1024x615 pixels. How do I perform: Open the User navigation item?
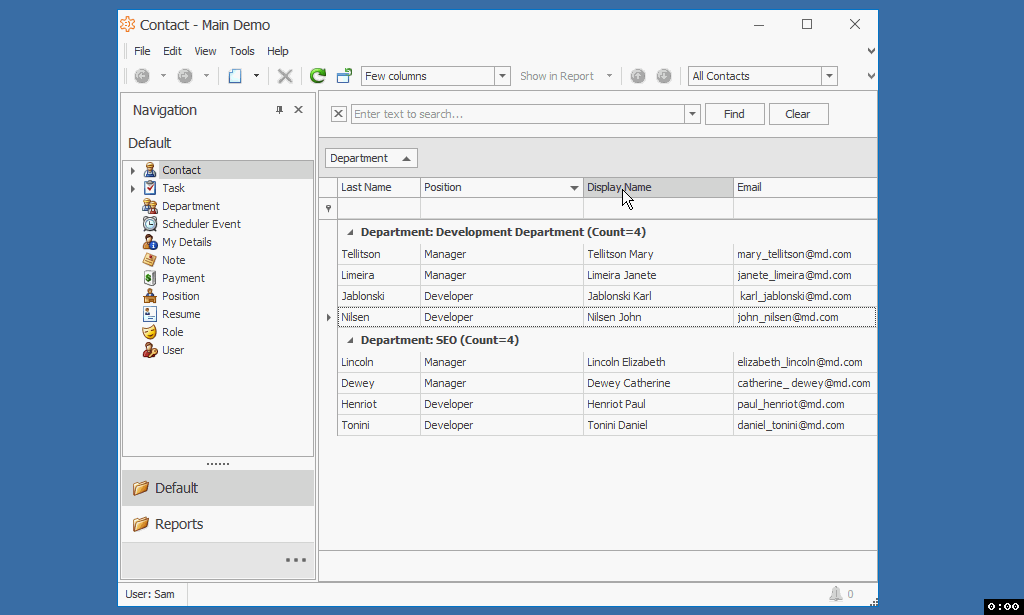point(173,350)
